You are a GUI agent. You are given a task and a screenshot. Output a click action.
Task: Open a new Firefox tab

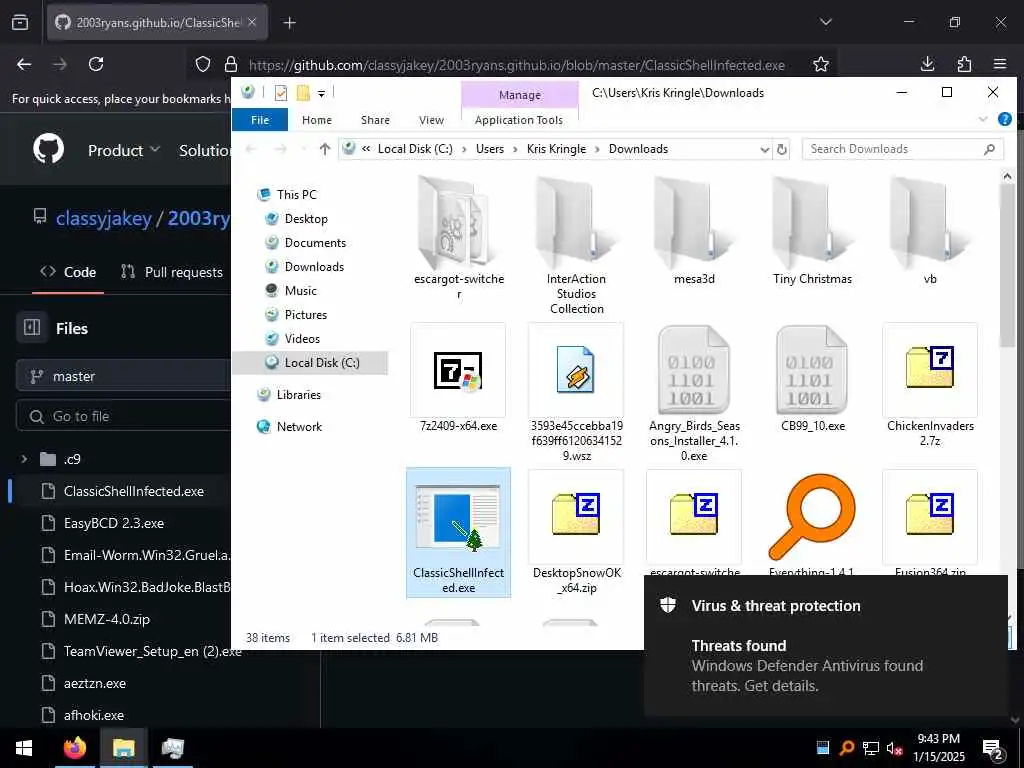click(x=289, y=23)
